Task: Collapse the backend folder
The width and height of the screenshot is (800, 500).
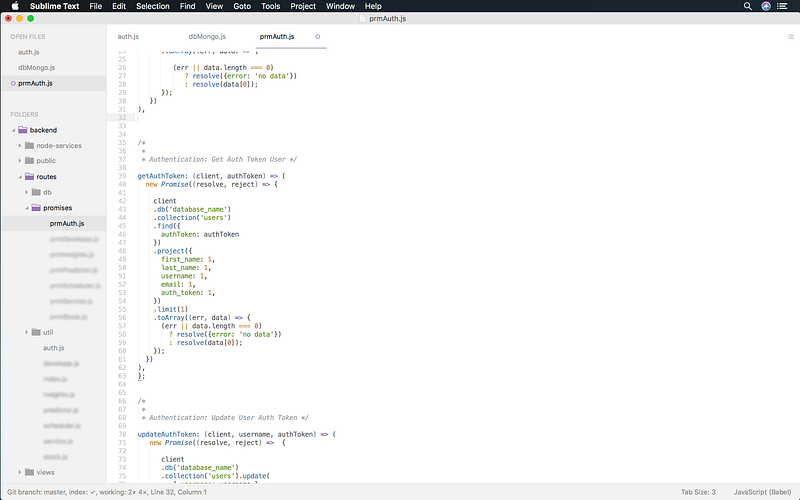Action: tap(14, 130)
